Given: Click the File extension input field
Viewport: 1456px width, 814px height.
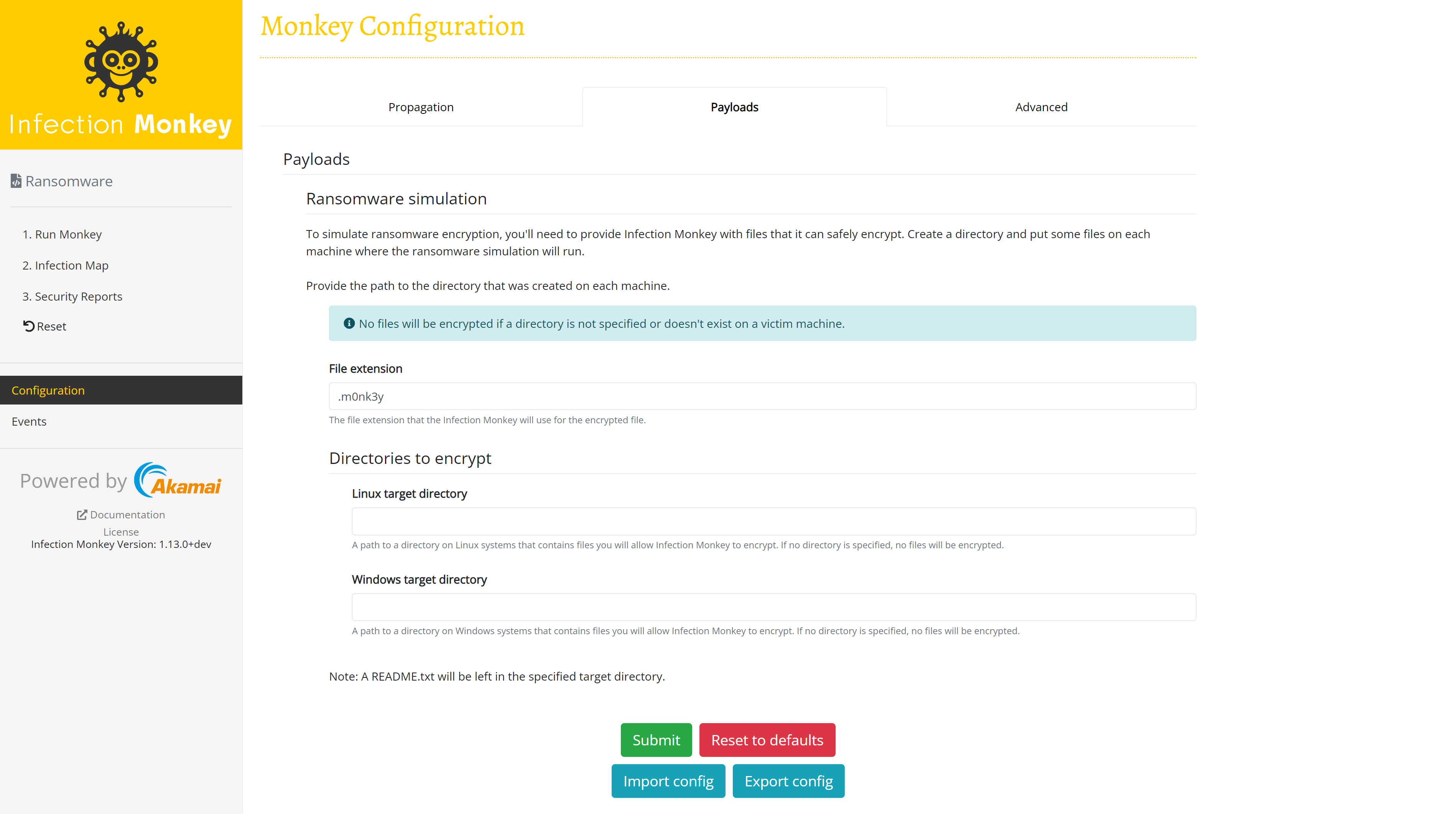Looking at the screenshot, I should pos(762,396).
